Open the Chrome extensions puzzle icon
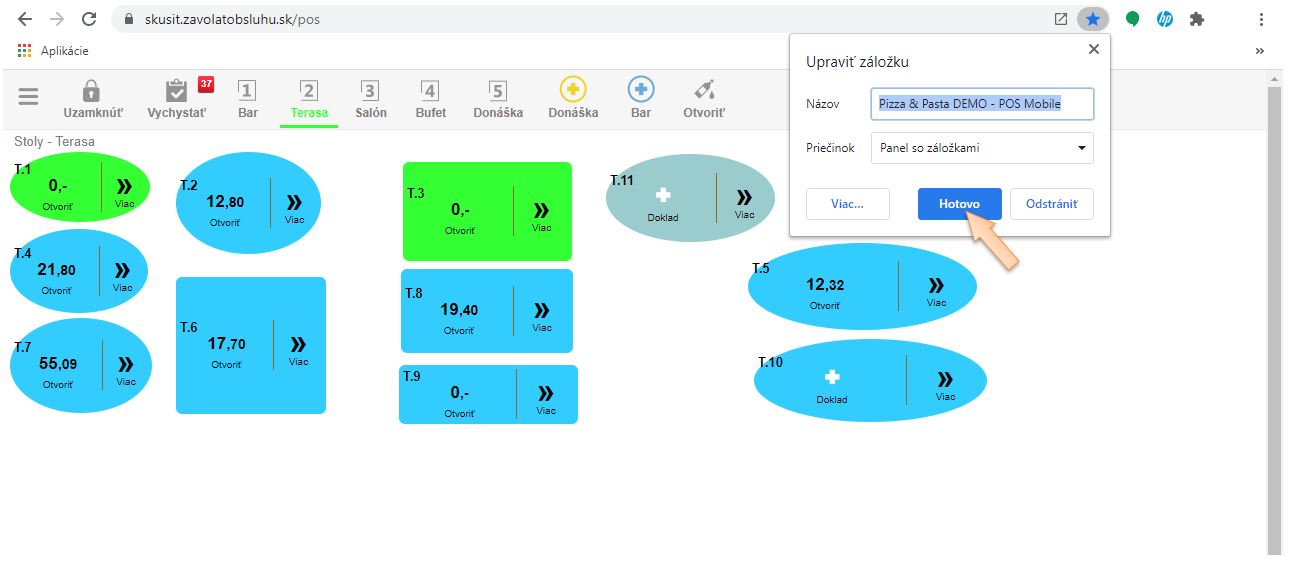1290x571 pixels. click(1197, 19)
